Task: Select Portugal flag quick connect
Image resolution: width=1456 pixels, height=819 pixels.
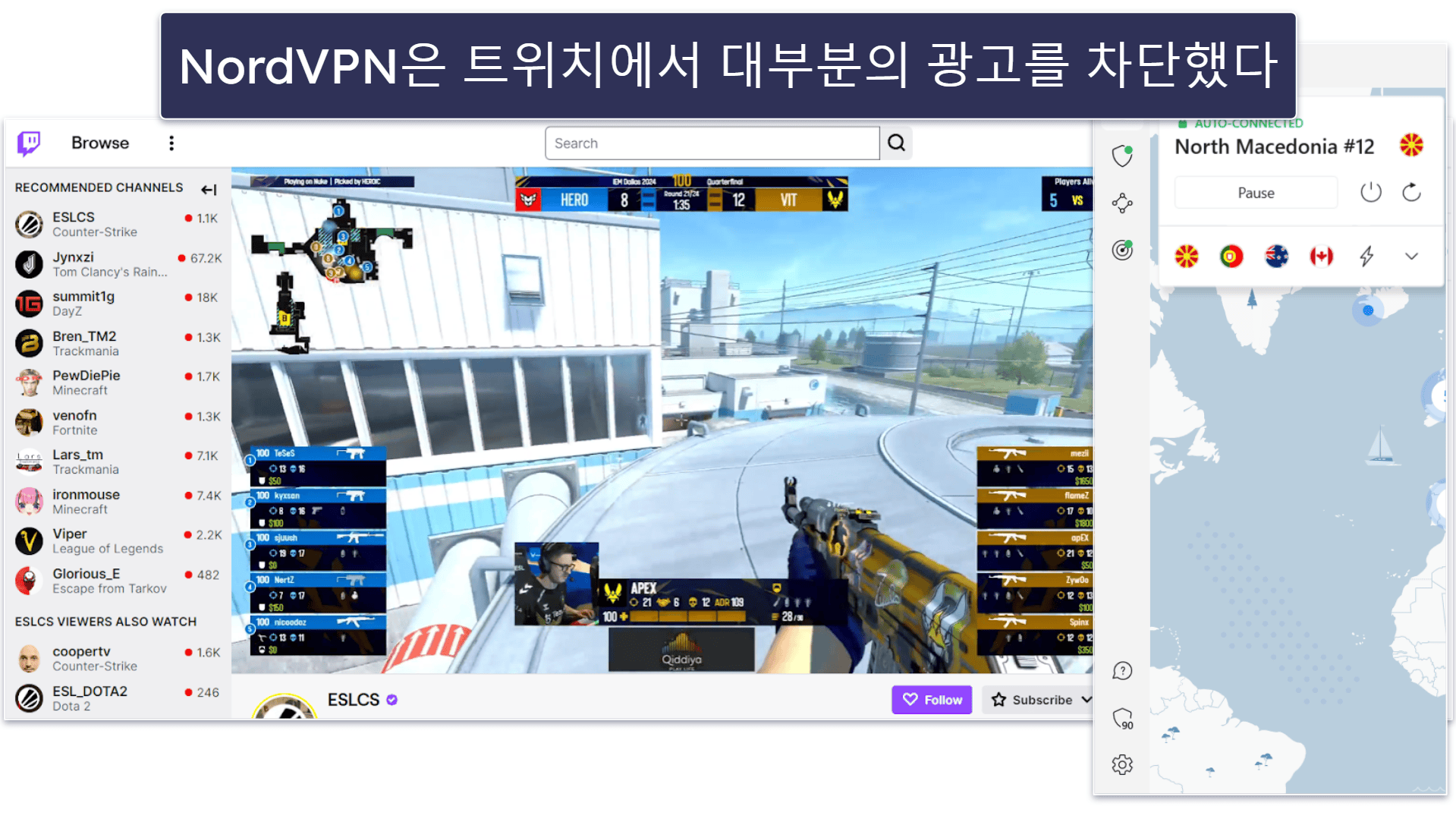Action: click(1231, 257)
